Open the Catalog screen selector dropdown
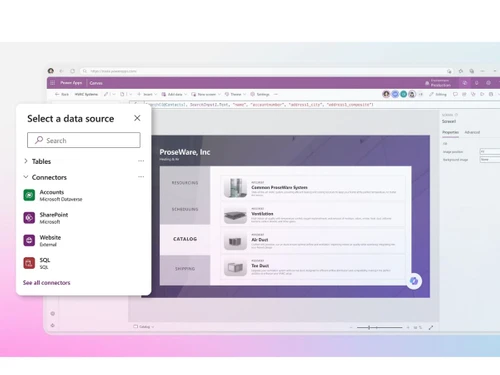 tap(144, 327)
